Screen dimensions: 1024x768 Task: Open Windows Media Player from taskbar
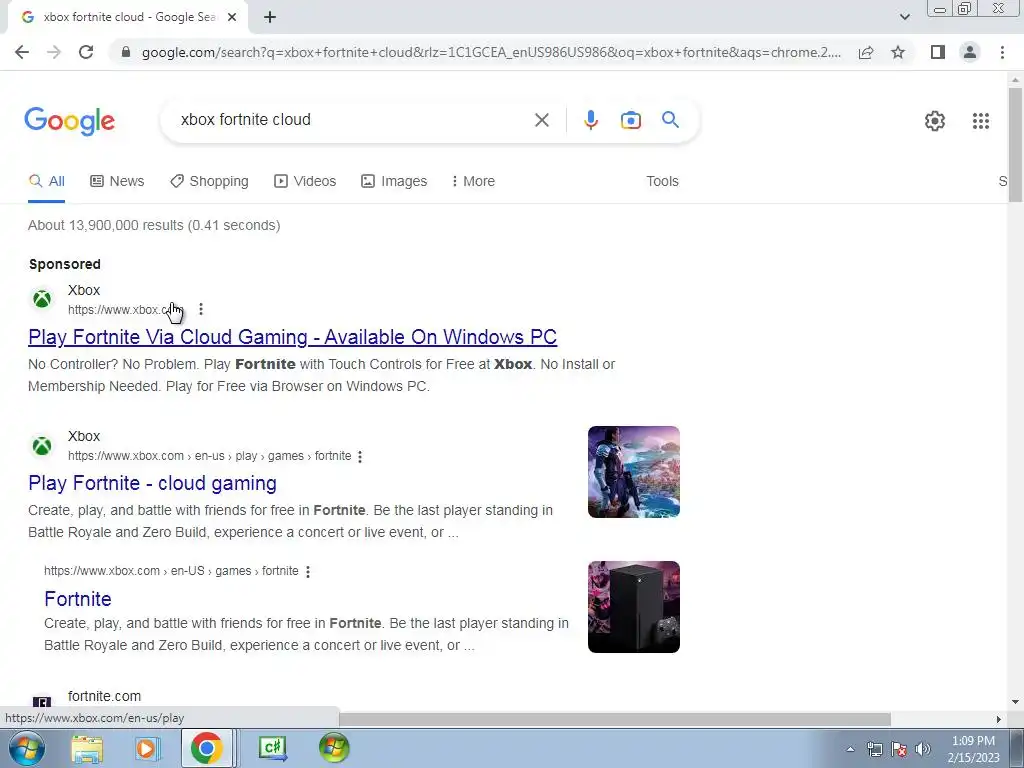coord(146,748)
